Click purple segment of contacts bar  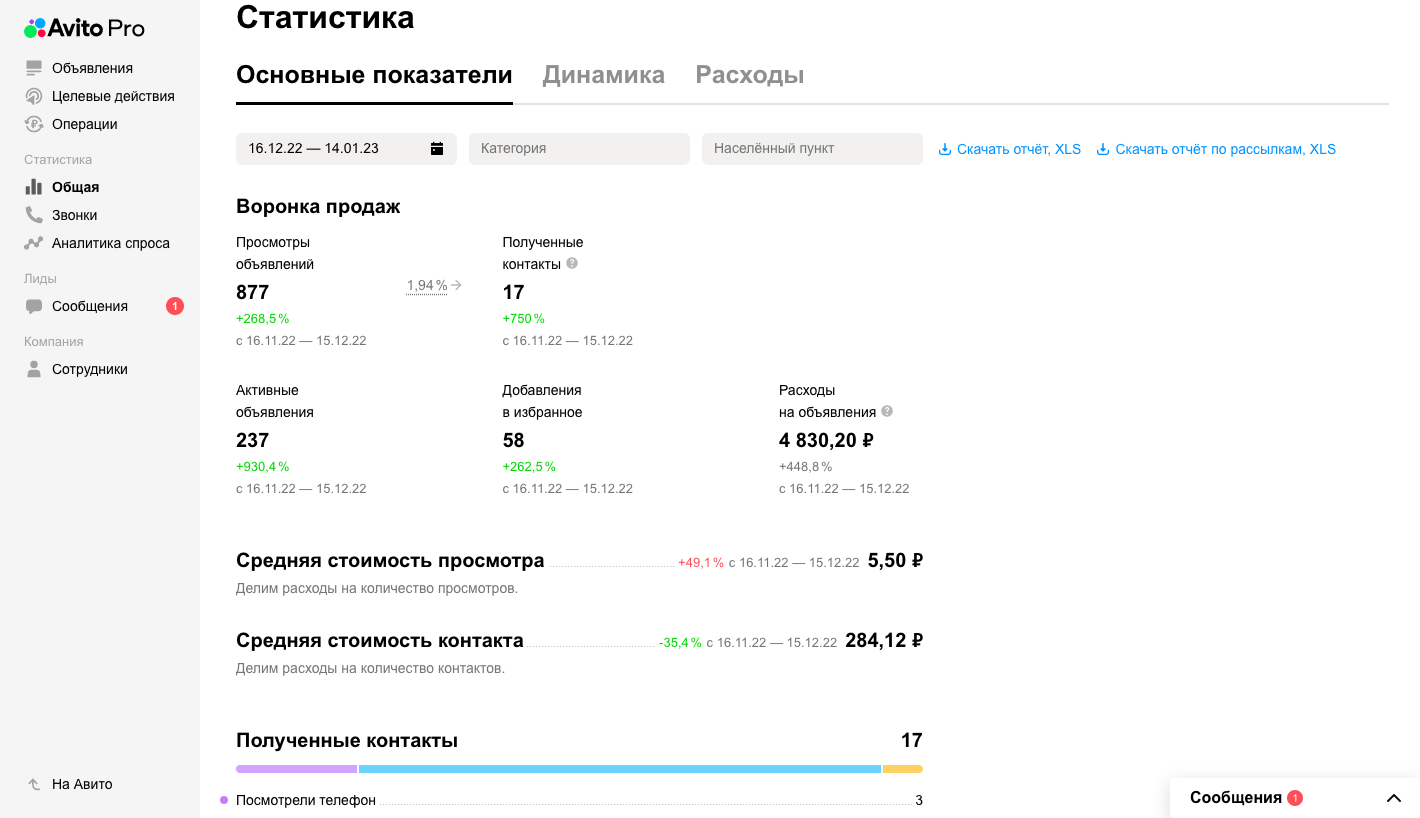296,769
